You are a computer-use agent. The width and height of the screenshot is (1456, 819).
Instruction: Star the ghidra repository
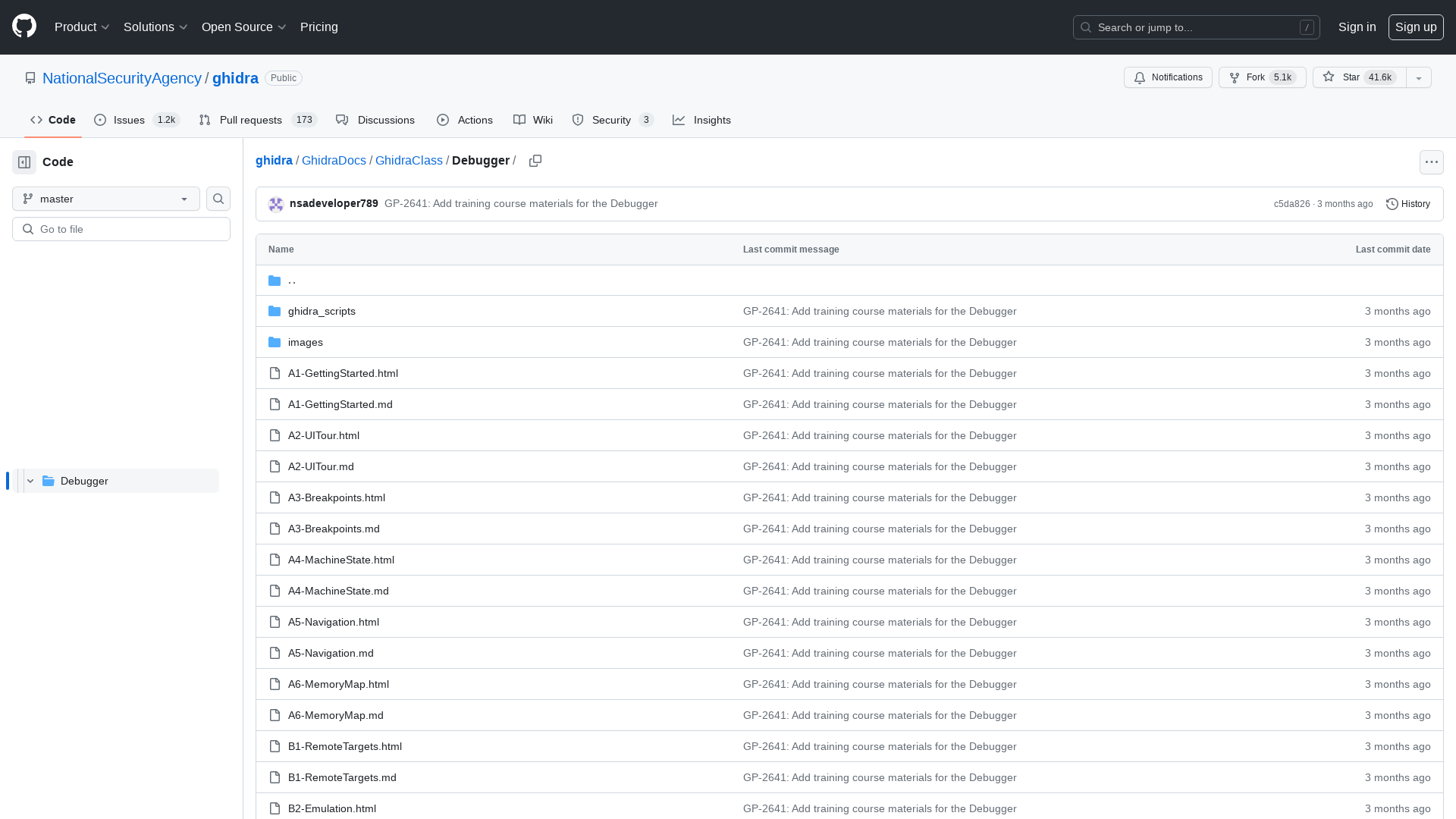[1360, 77]
